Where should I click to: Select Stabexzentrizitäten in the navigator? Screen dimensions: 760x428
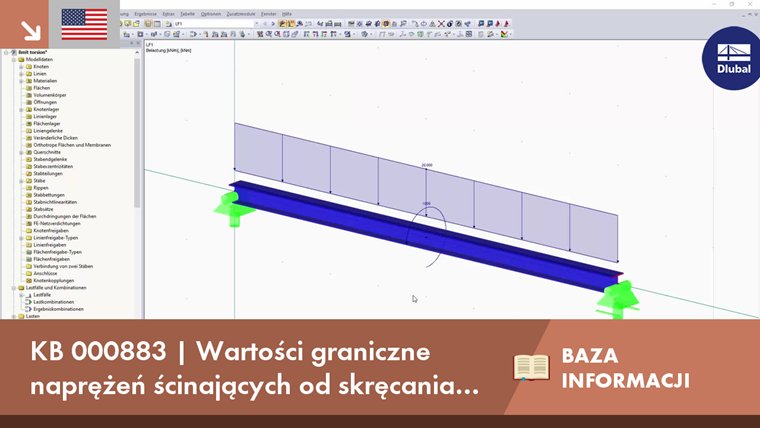point(53,166)
